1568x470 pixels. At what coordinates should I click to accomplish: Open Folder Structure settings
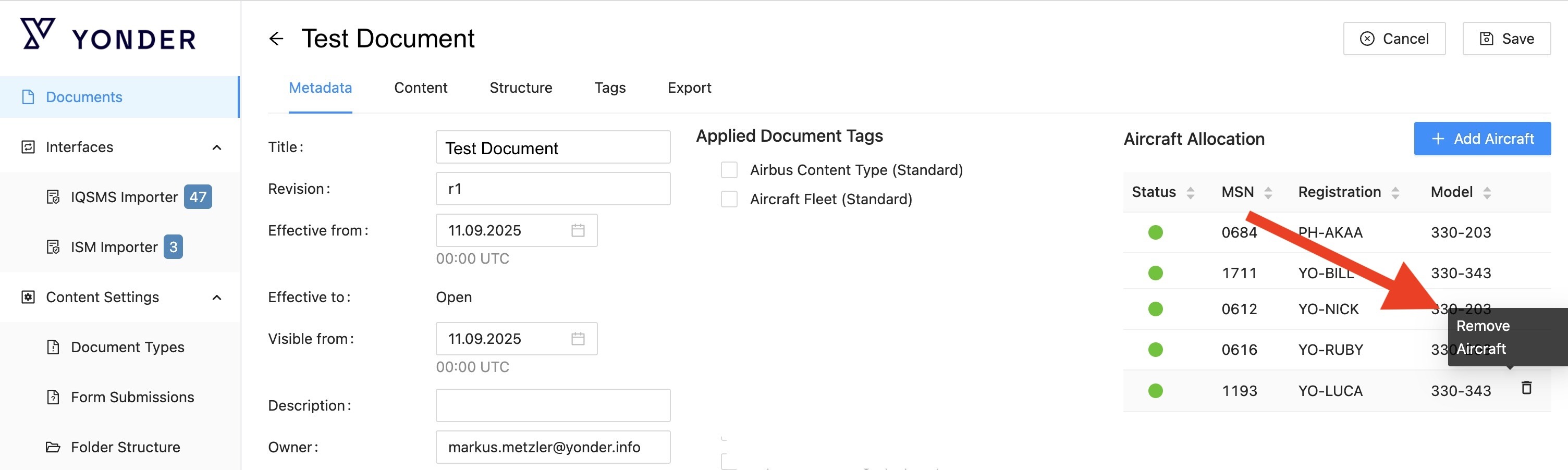coord(125,447)
